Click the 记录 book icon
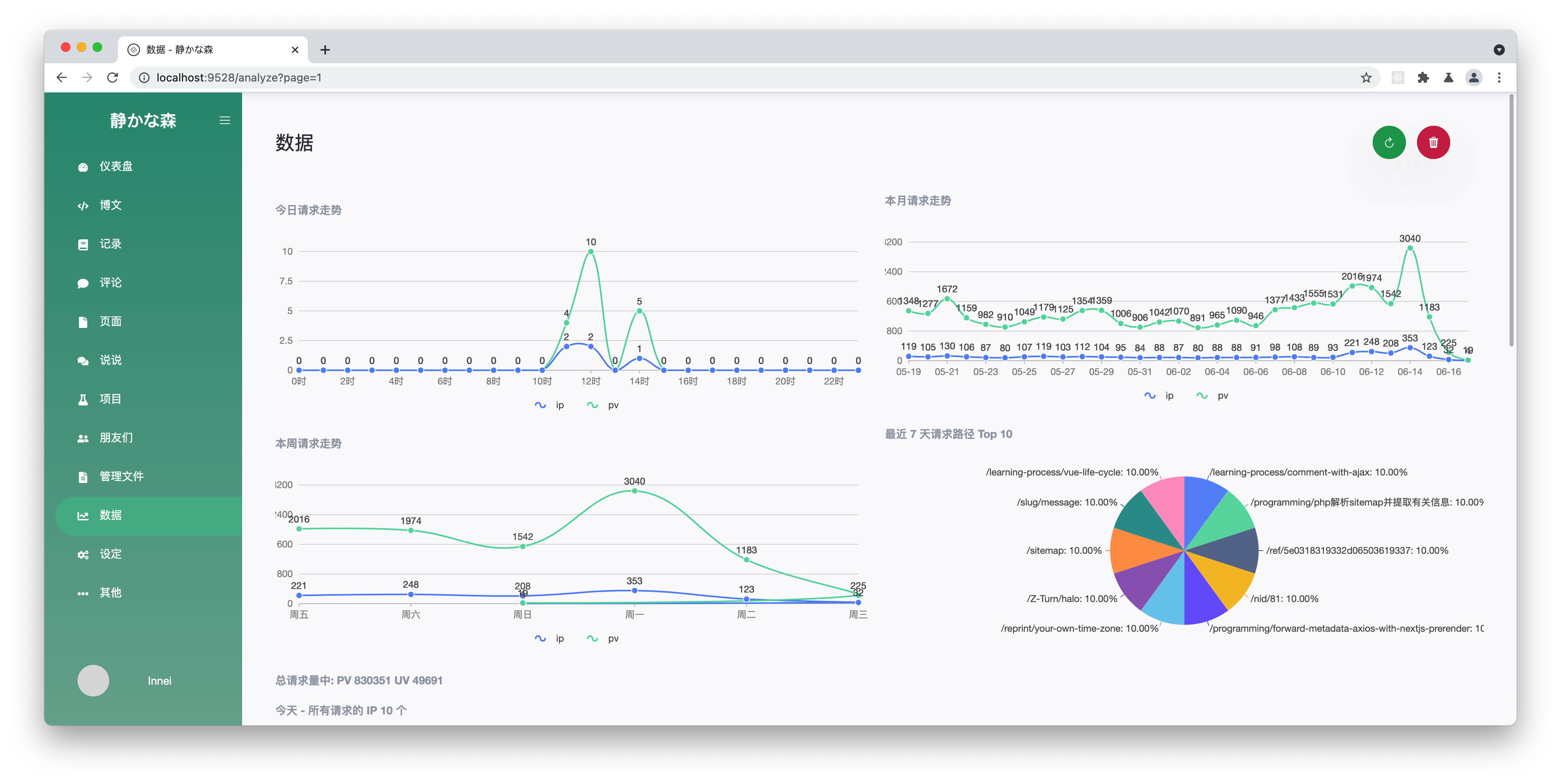This screenshot has height=784, width=1561. [83, 244]
